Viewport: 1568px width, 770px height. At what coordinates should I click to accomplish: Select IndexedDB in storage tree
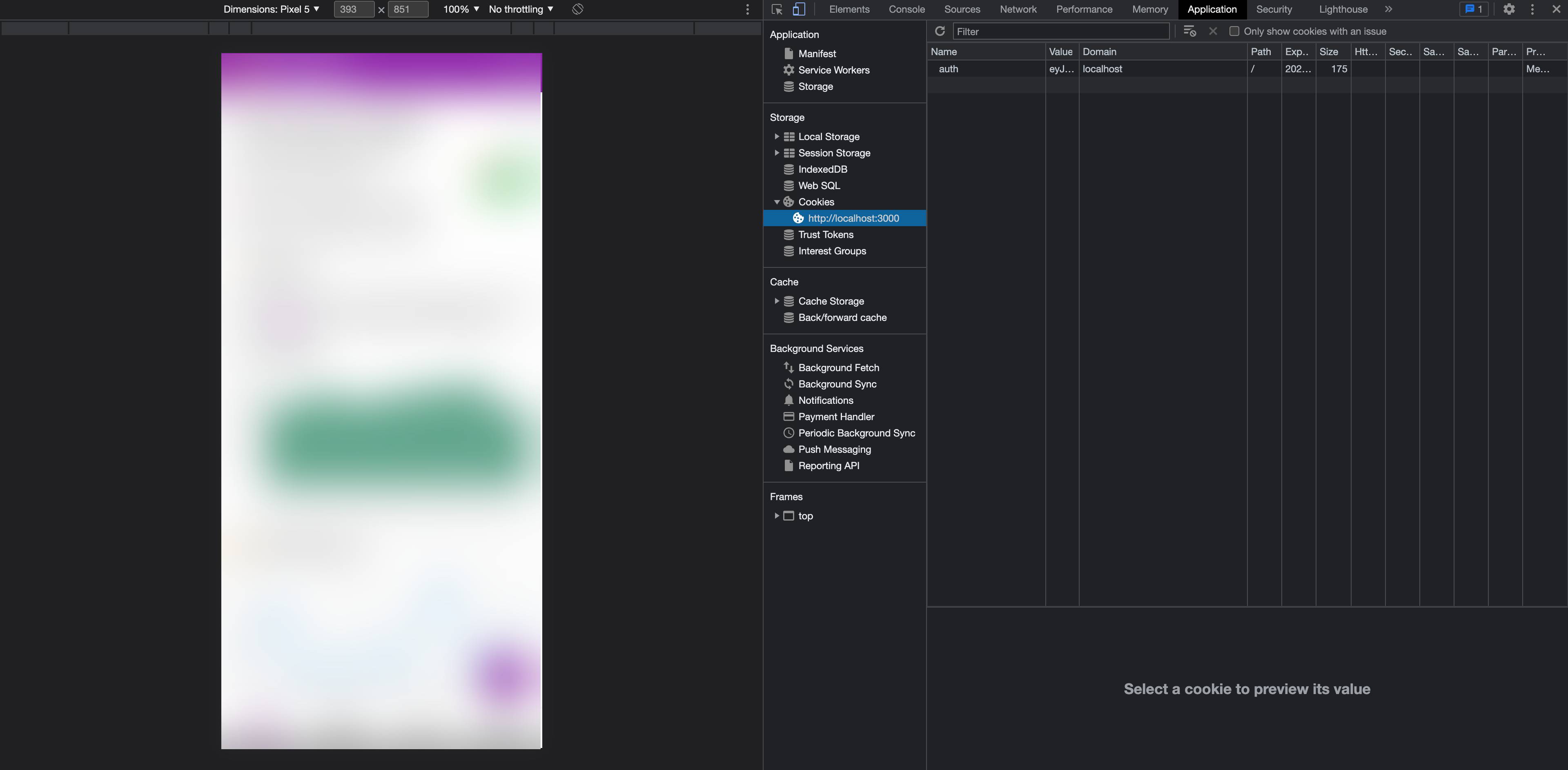click(822, 169)
